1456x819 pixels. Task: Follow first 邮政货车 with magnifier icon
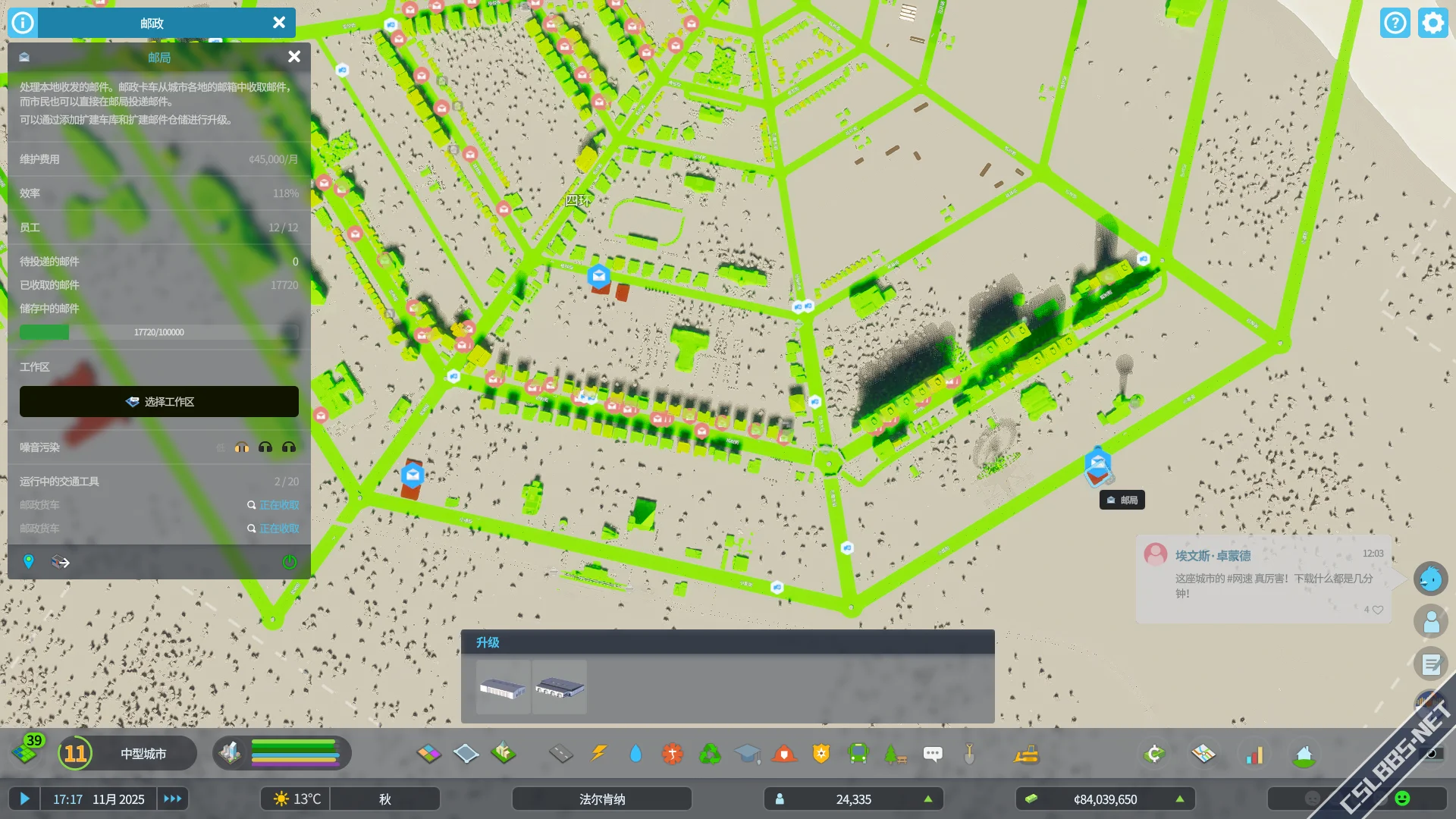(x=252, y=505)
